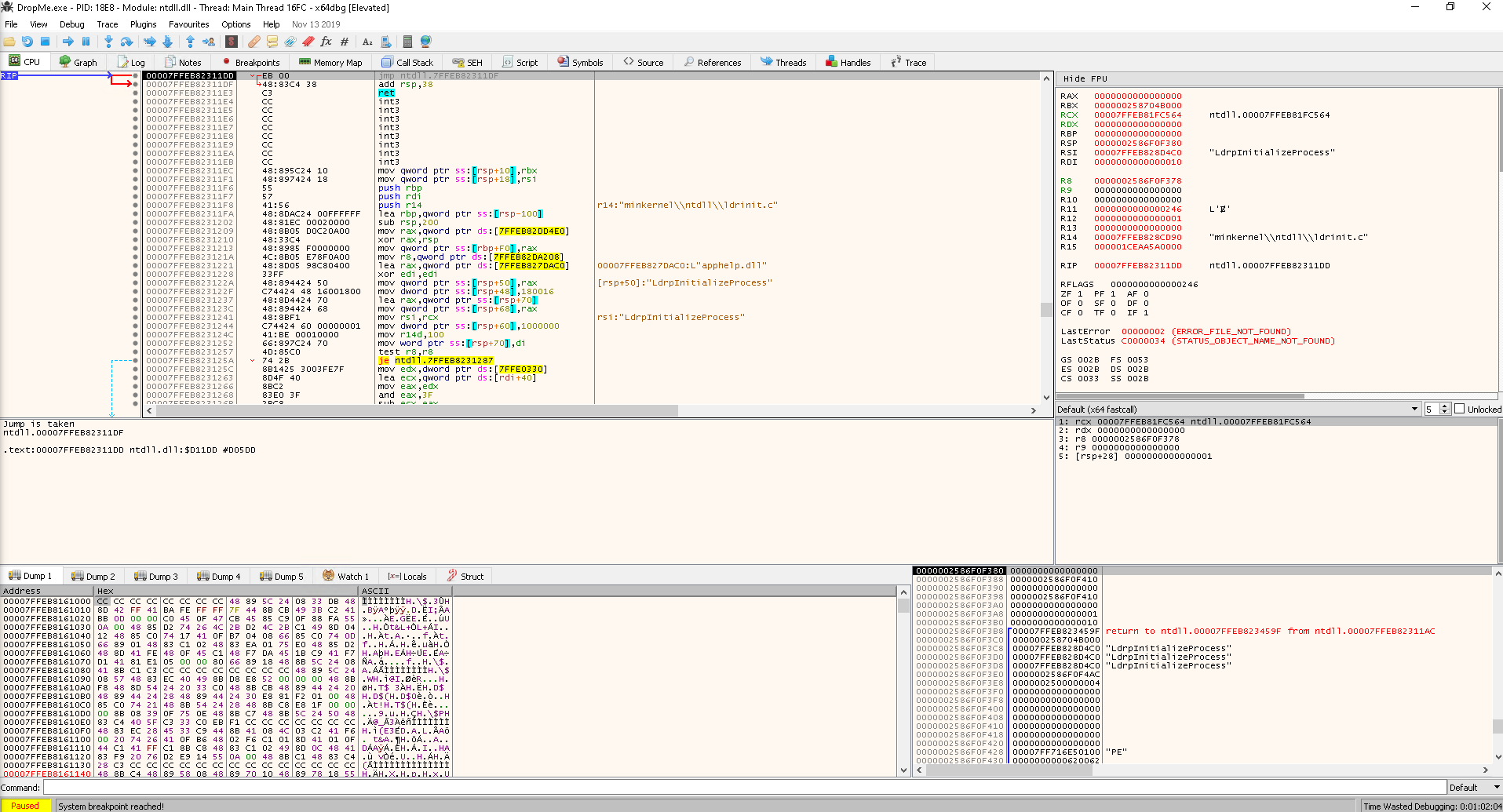Select the Struct tab
Viewport: 1503px width, 812px height.
[x=465, y=576]
